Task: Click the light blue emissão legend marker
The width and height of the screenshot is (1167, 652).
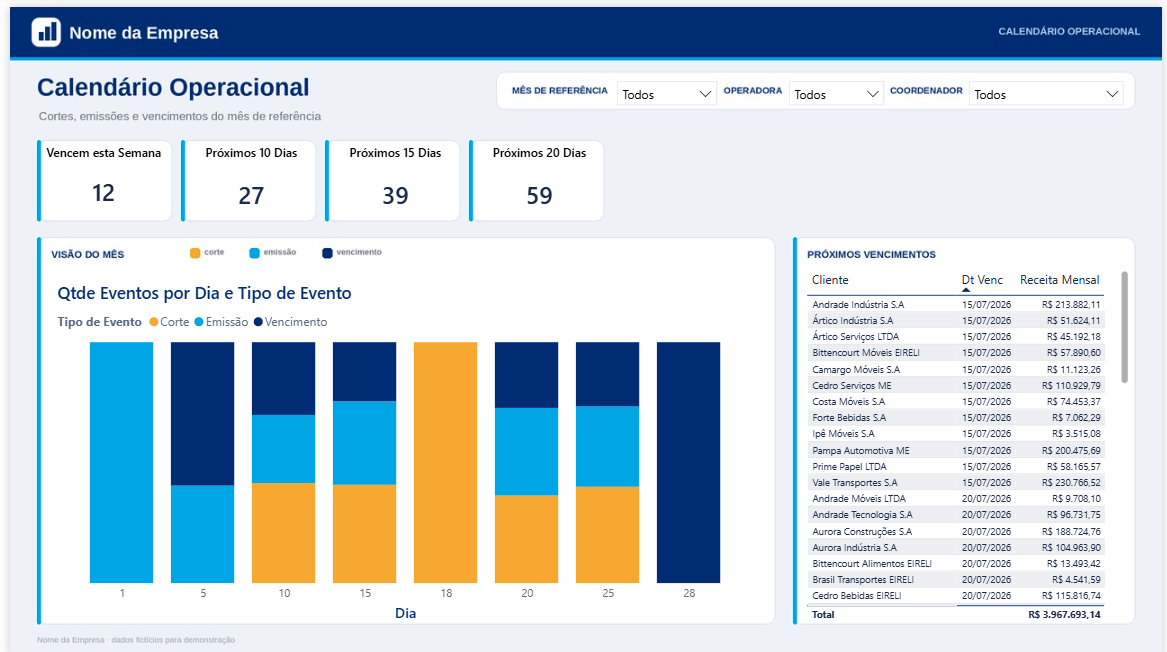Action: click(255, 253)
